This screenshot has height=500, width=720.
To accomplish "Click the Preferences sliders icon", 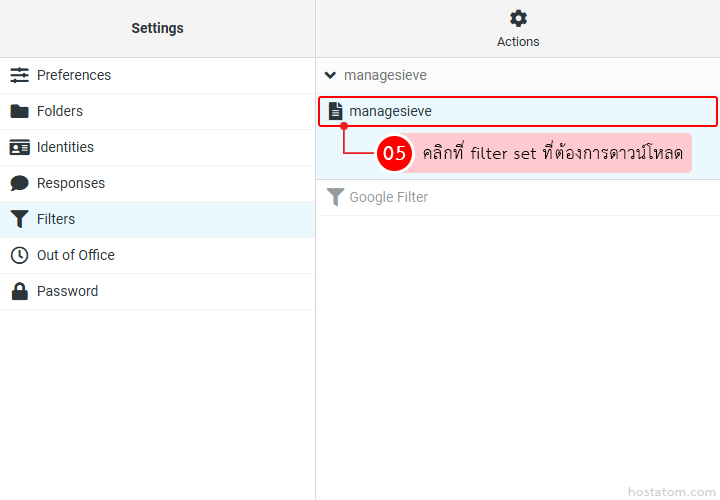I will (x=19, y=75).
